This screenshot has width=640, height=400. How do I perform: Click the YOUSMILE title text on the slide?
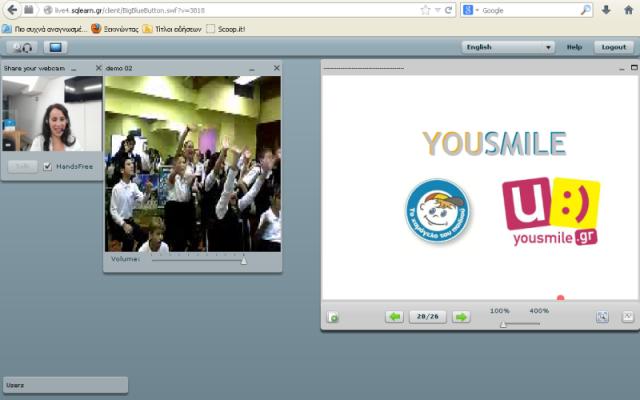pos(494,144)
